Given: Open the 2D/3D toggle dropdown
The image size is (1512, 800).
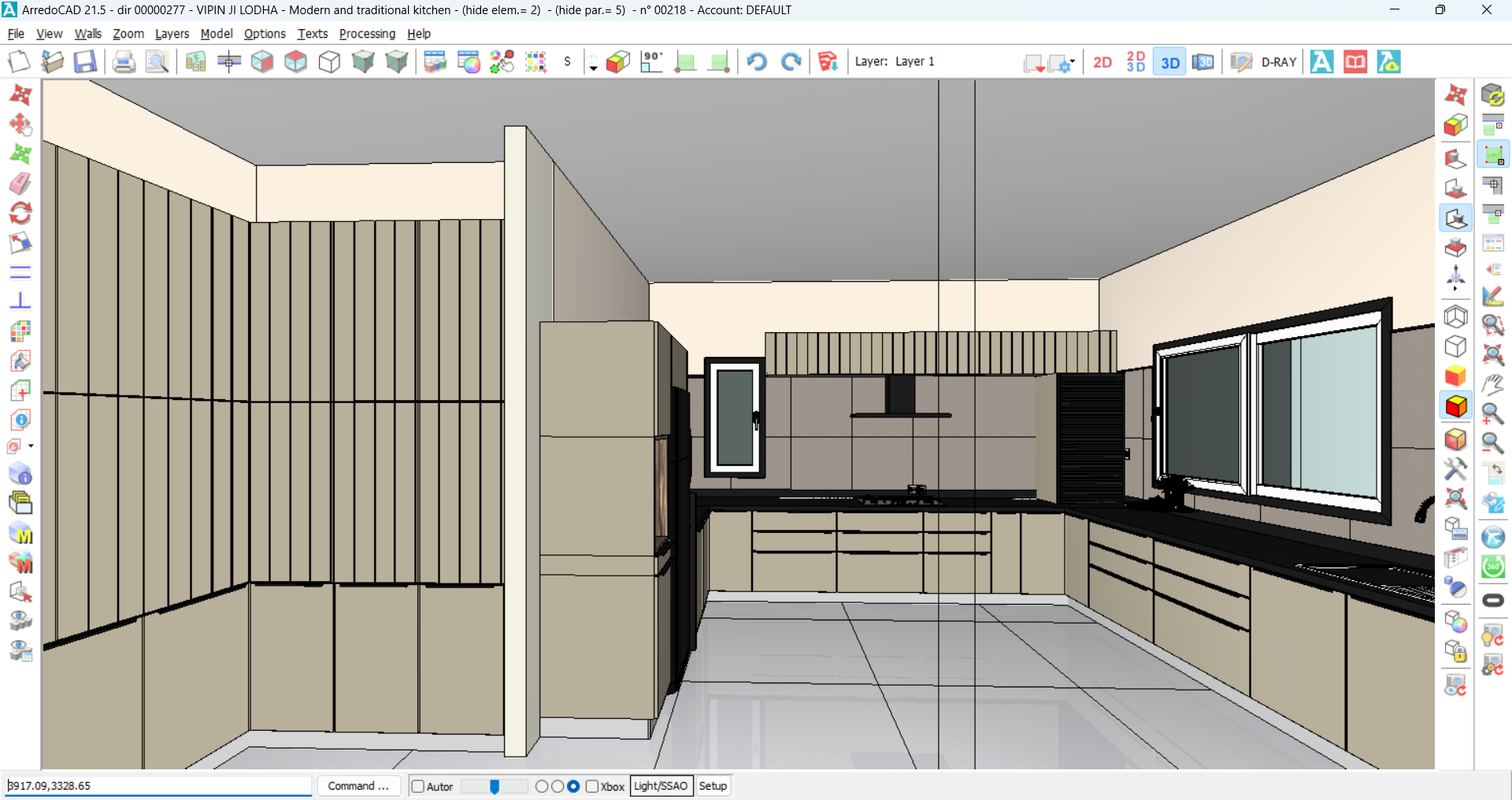Looking at the screenshot, I should (x=1135, y=61).
